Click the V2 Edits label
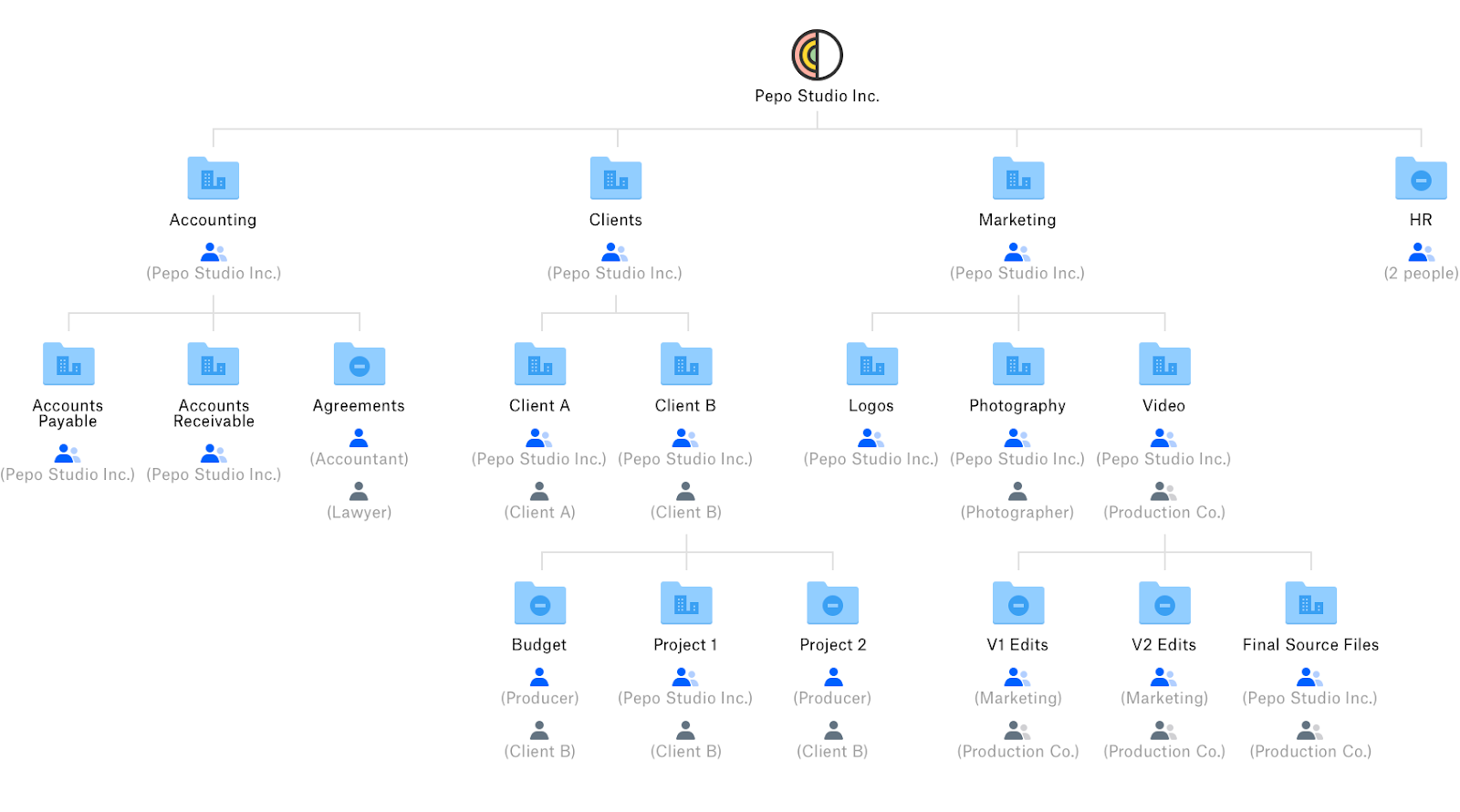This screenshot has height=812, width=1460. [x=1163, y=645]
